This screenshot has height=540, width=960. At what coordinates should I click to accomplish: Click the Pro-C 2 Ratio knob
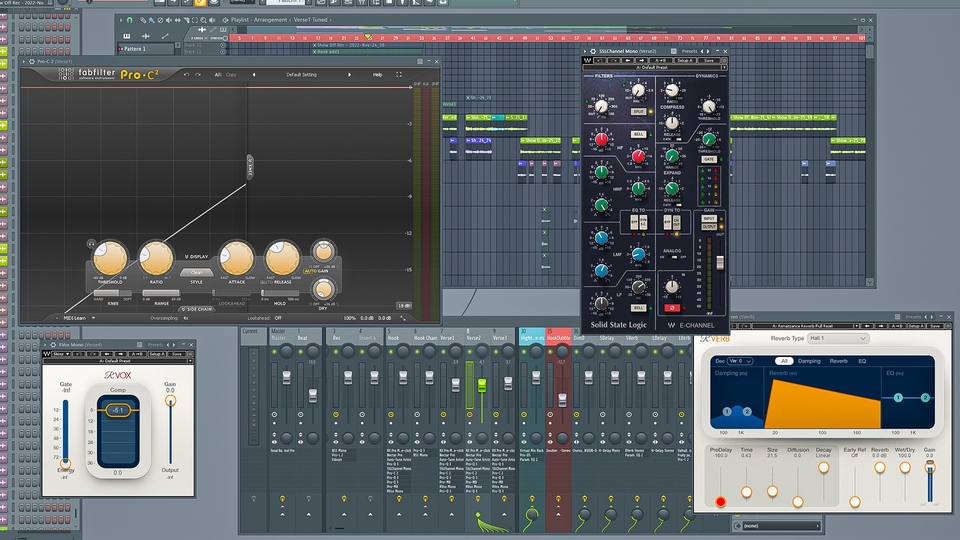click(156, 258)
